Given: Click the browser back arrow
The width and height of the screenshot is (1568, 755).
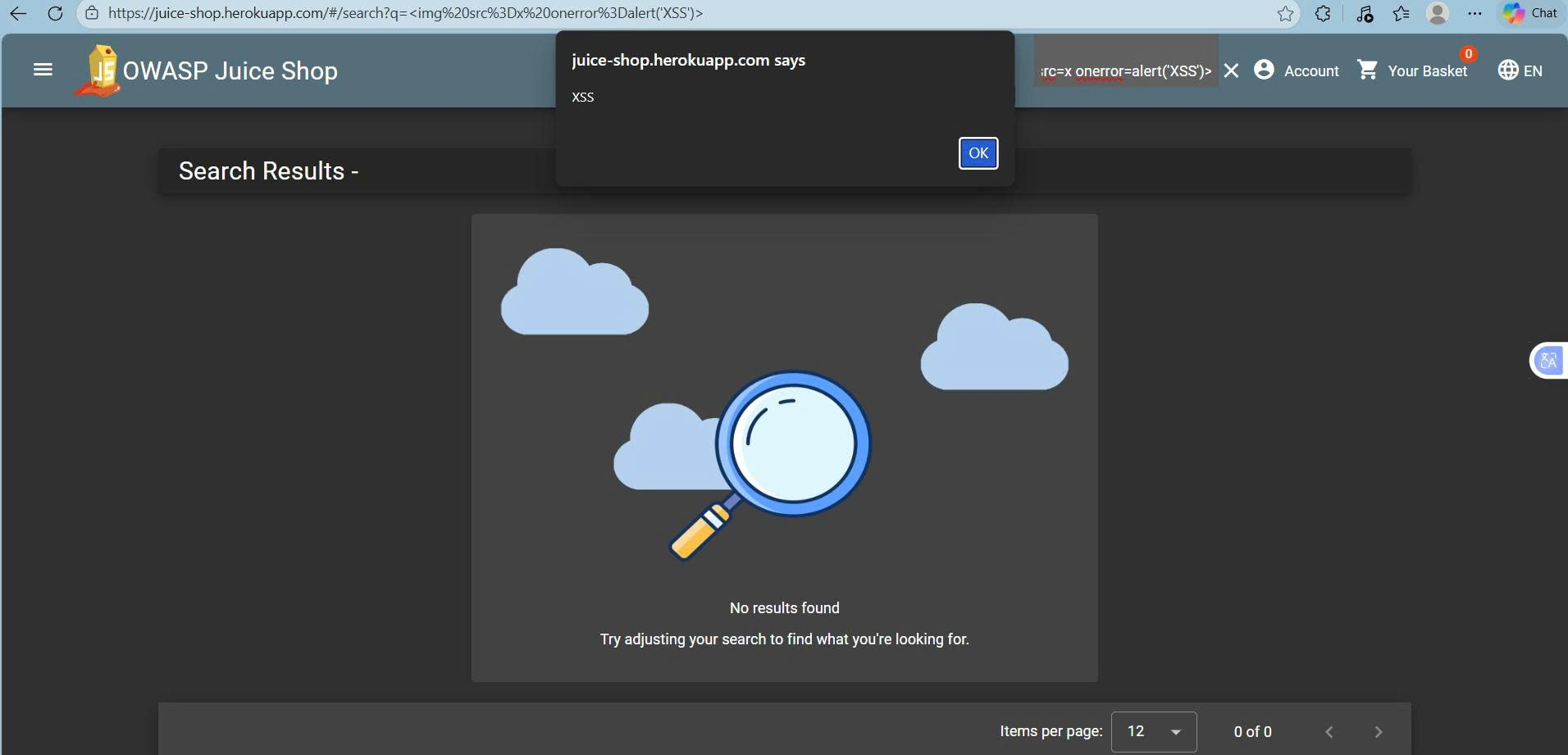Looking at the screenshot, I should pos(18,13).
